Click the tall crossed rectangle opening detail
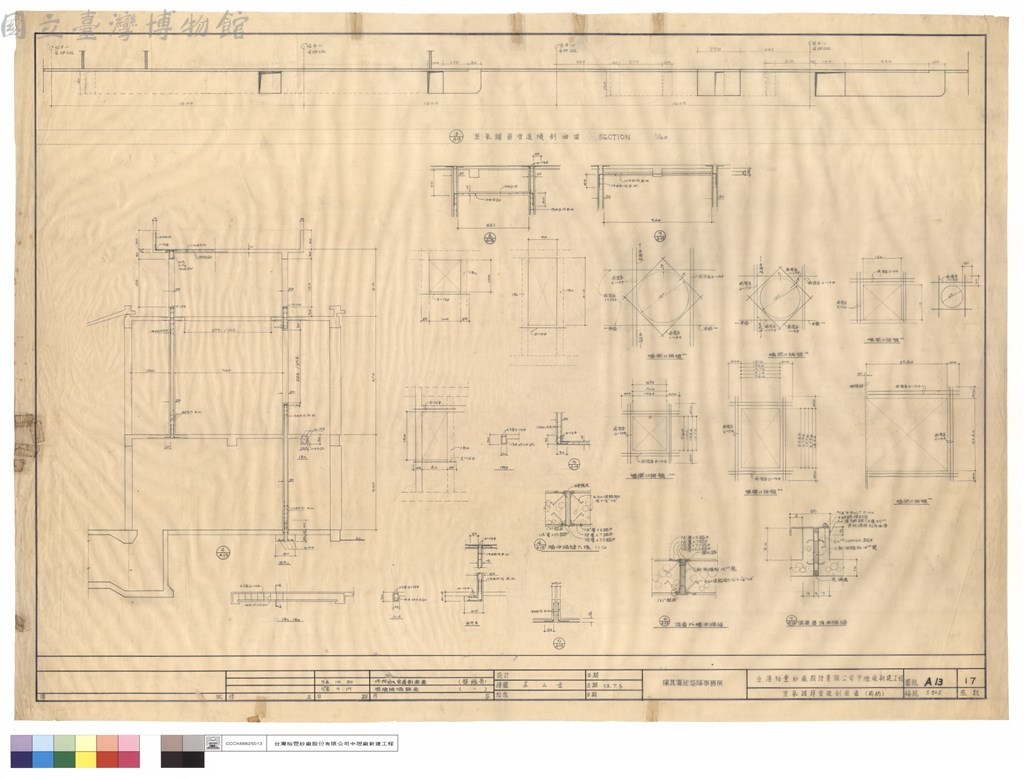Image resolution: width=1024 pixels, height=778 pixels. (542, 292)
